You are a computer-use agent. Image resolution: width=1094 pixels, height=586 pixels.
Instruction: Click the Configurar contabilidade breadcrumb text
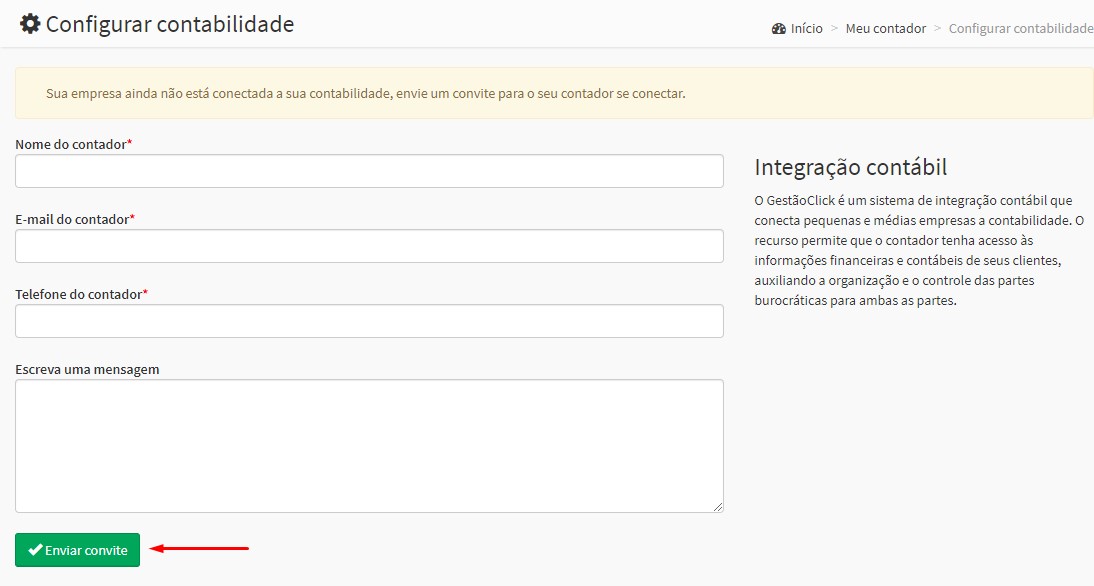tap(1021, 29)
